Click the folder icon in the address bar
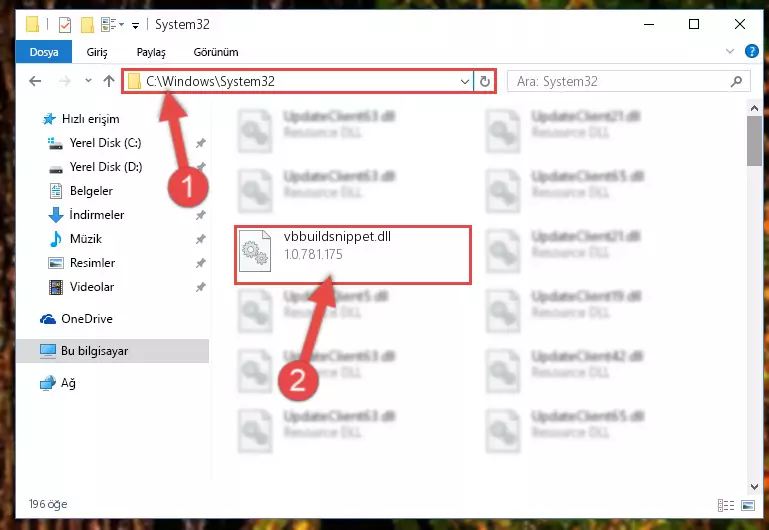The image size is (769, 530). click(134, 81)
